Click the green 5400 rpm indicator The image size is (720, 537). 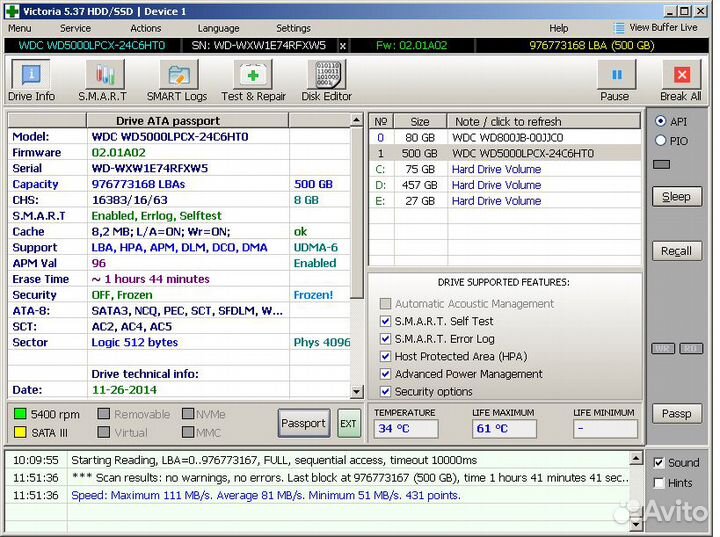pyautogui.click(x=20, y=414)
